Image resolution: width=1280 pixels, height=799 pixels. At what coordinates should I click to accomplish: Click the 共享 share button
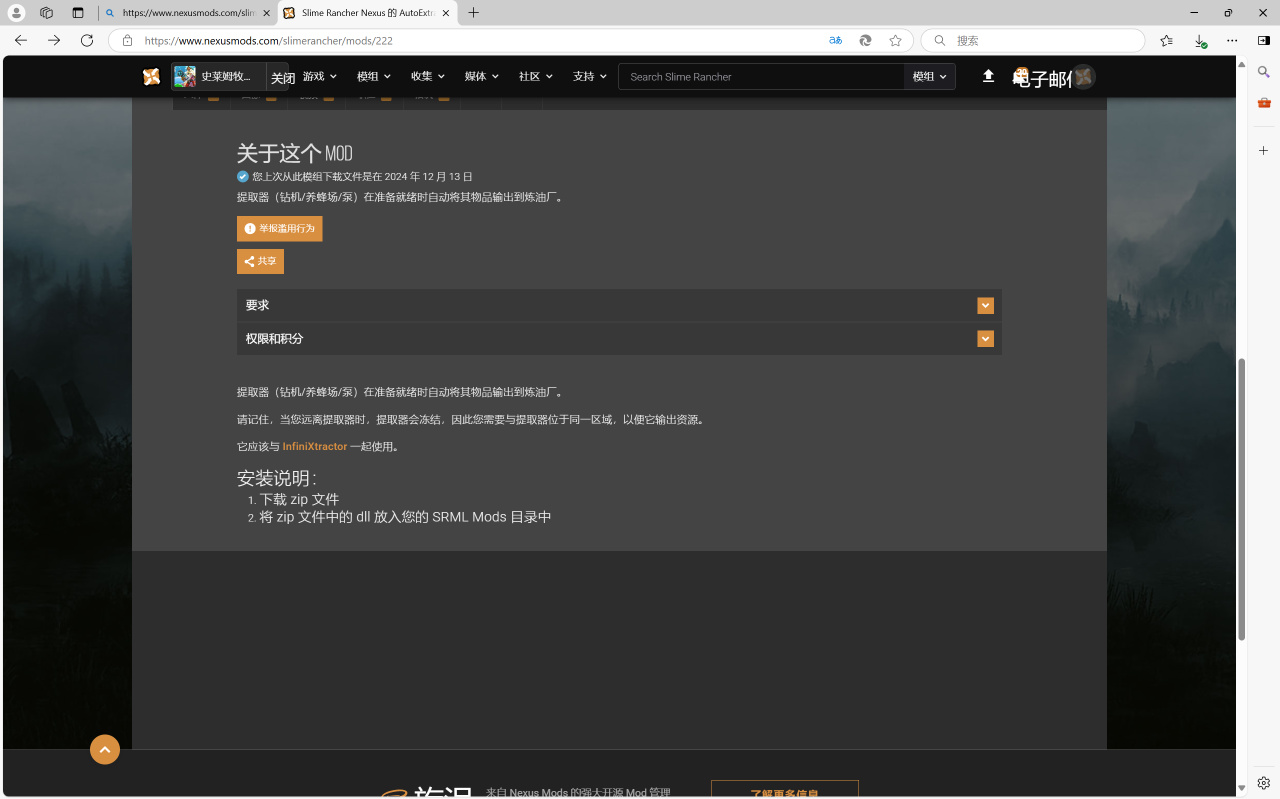pos(260,261)
